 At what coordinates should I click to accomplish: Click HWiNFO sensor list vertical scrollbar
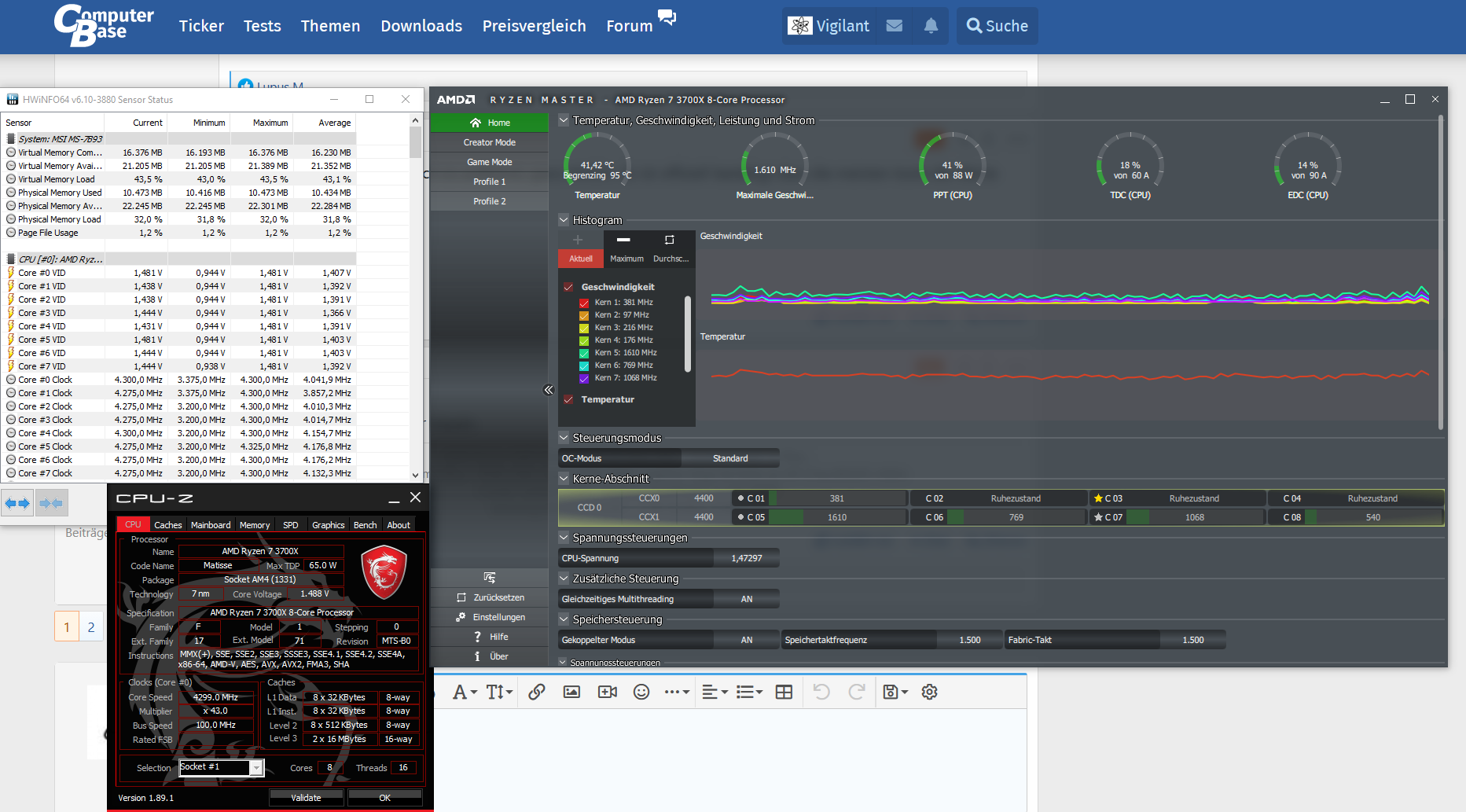click(415, 296)
